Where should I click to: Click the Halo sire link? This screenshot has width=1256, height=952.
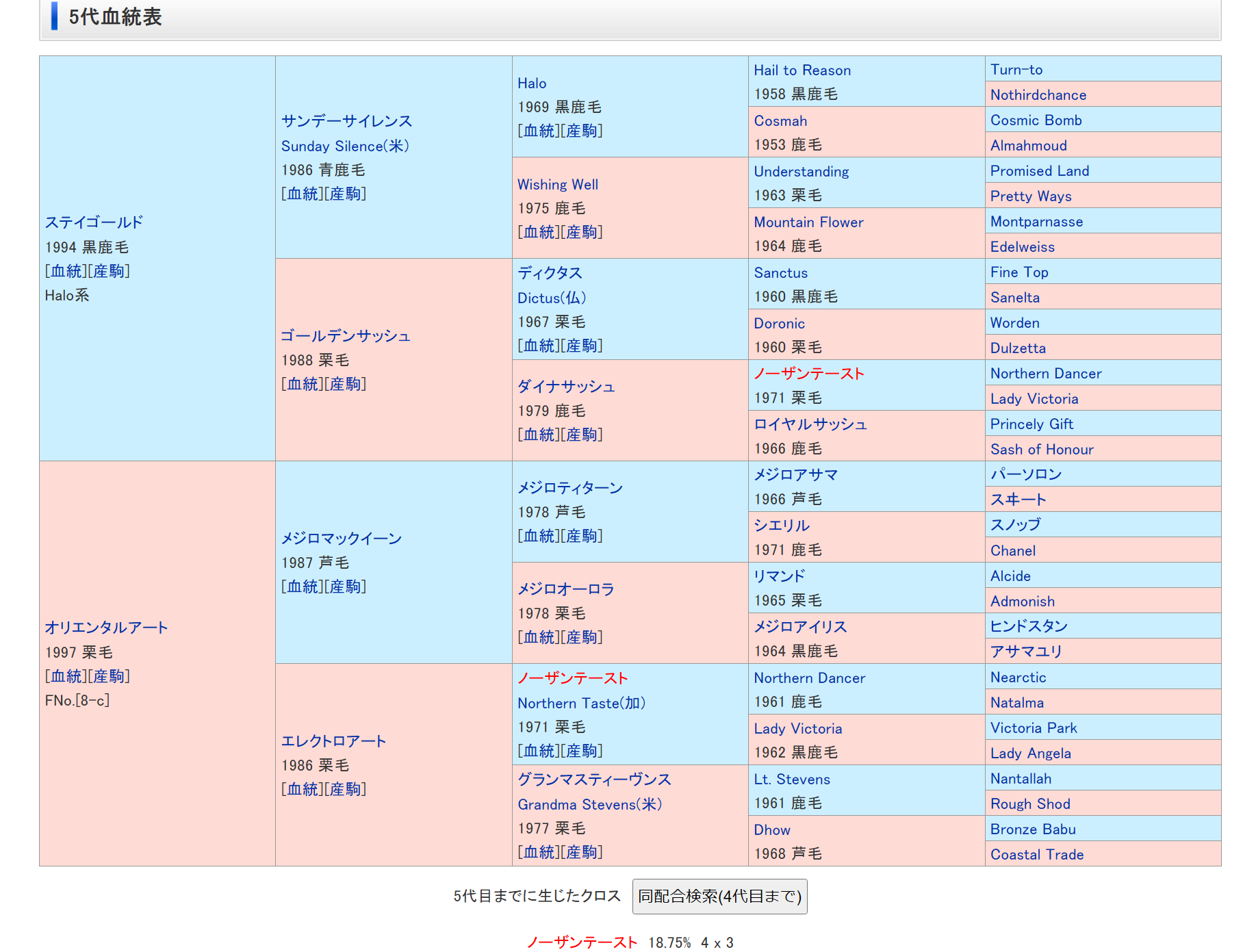click(x=532, y=83)
